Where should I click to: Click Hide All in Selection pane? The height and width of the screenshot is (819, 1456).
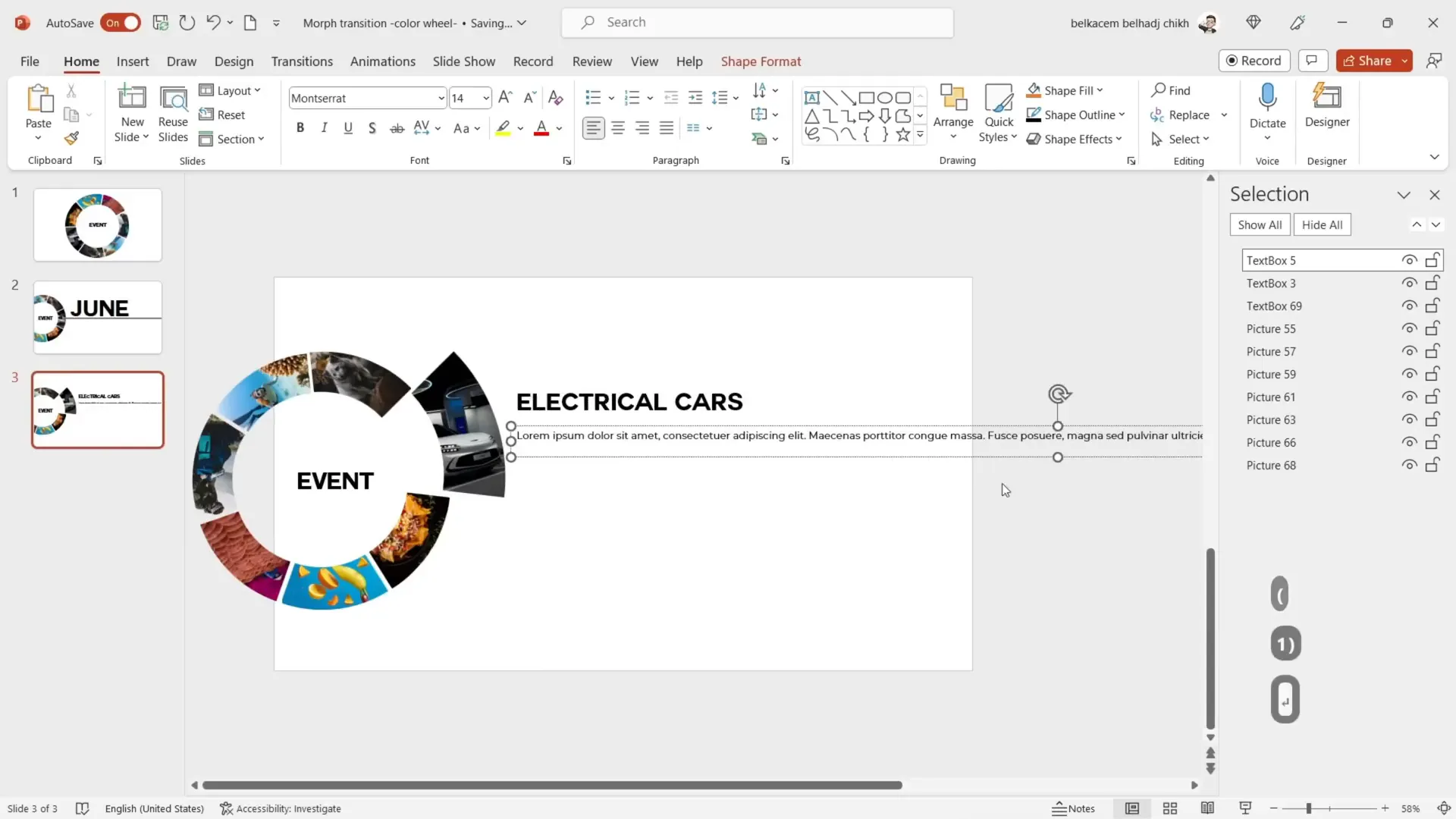pos(1322,224)
